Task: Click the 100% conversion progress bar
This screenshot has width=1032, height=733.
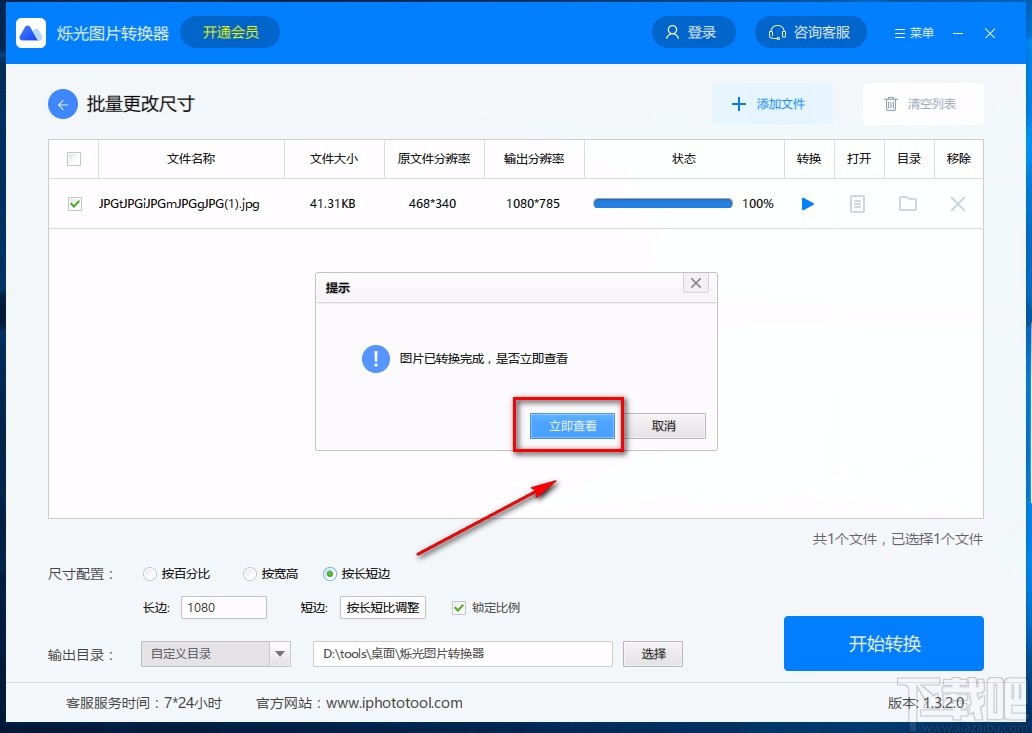Action: coord(662,203)
